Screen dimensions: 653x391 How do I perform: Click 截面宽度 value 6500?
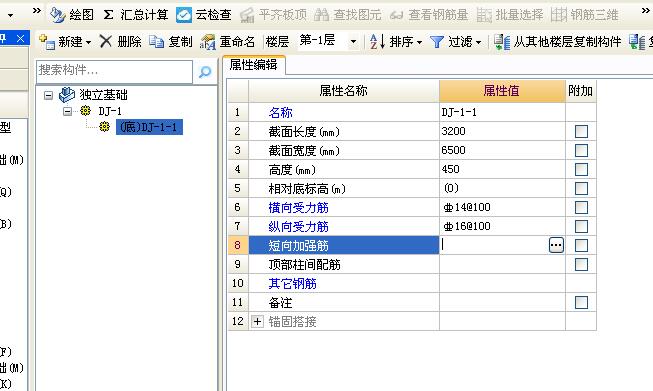[502, 150]
